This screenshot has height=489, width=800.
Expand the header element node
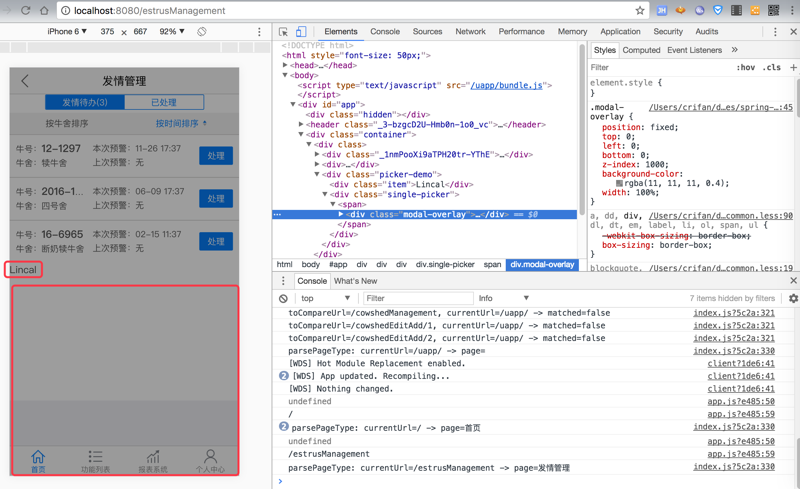pos(302,125)
